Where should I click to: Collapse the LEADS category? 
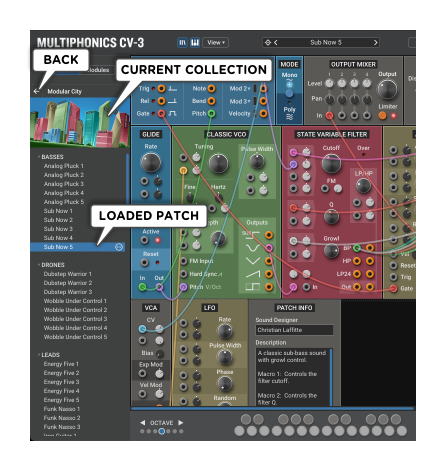tap(49, 355)
